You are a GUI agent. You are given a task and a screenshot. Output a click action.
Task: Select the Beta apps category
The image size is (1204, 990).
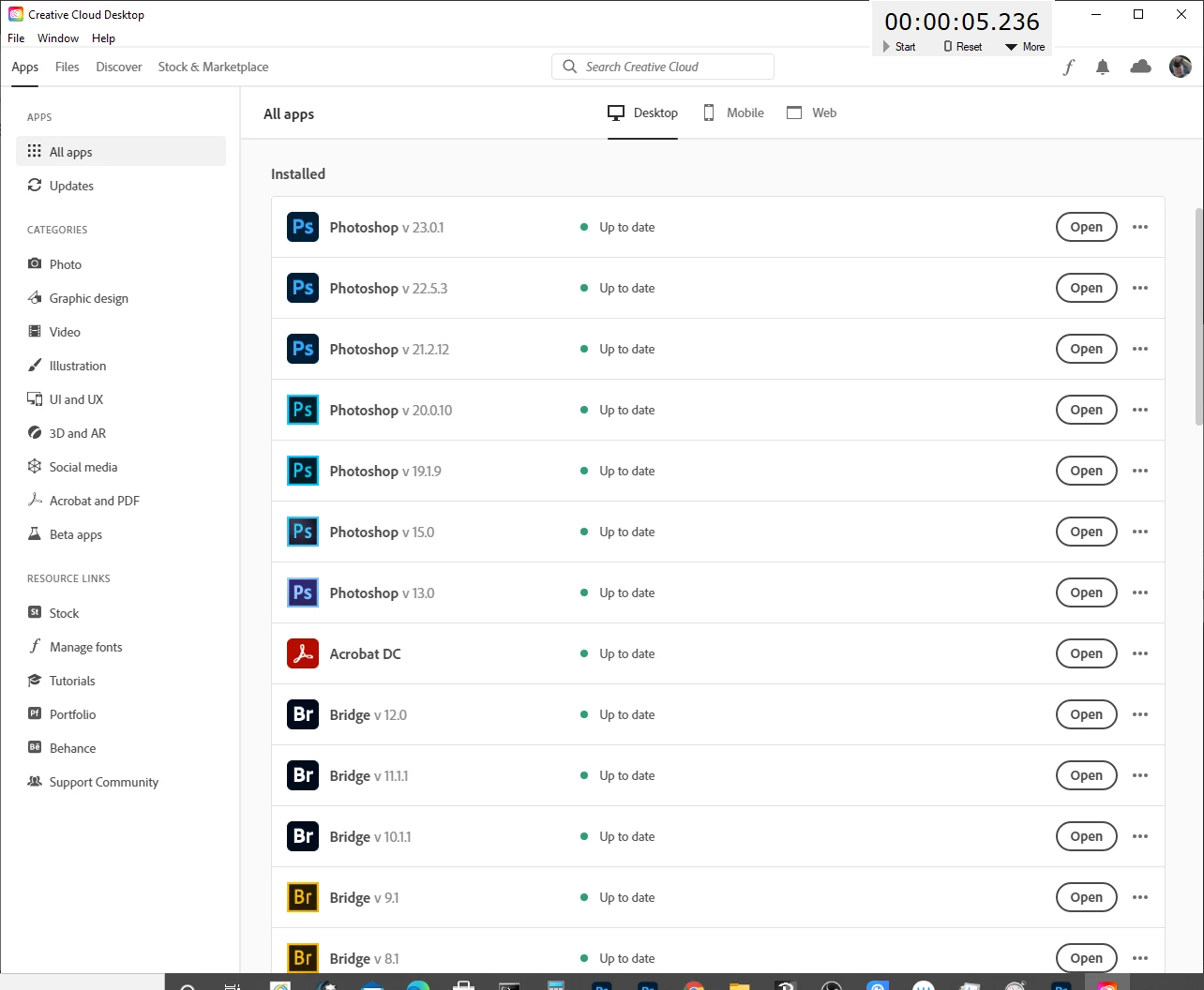point(121,534)
